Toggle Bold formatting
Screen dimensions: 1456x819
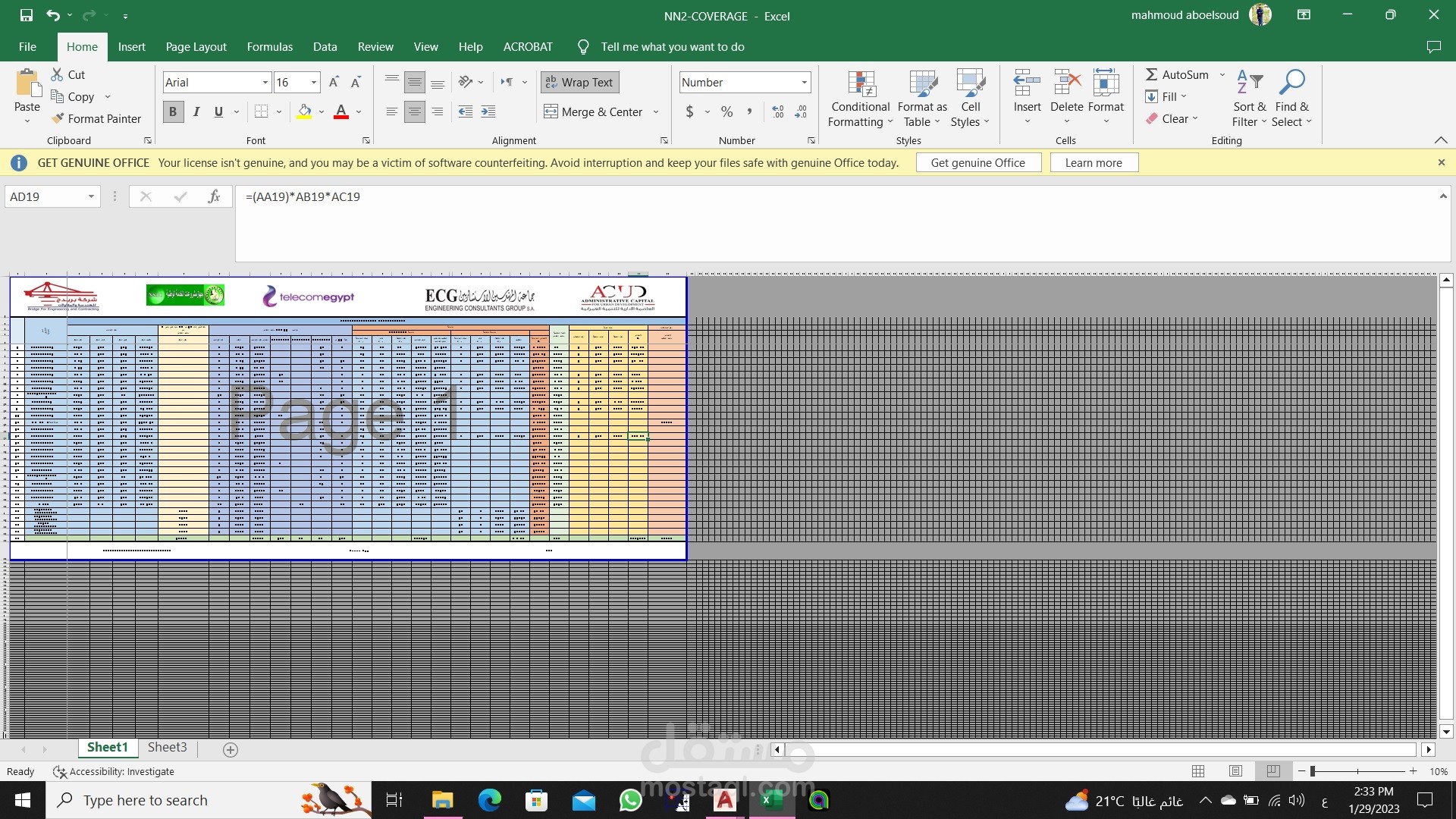tap(173, 111)
